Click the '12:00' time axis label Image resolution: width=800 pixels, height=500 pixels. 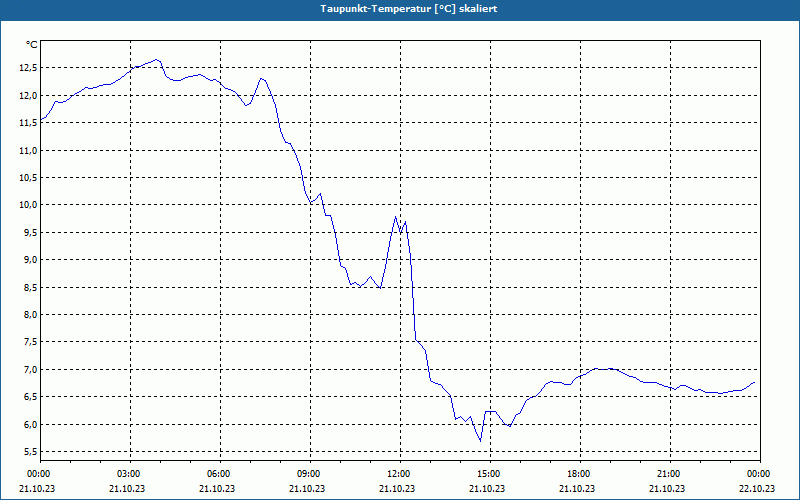[400, 474]
